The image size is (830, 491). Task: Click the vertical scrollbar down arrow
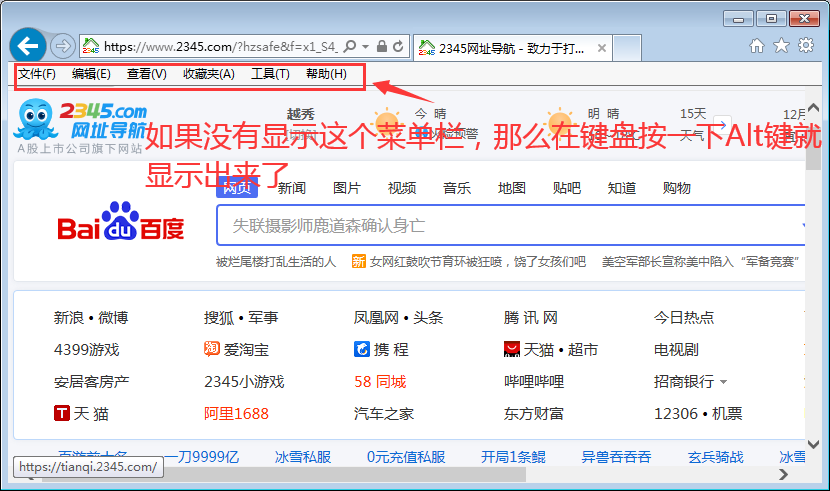point(814,444)
